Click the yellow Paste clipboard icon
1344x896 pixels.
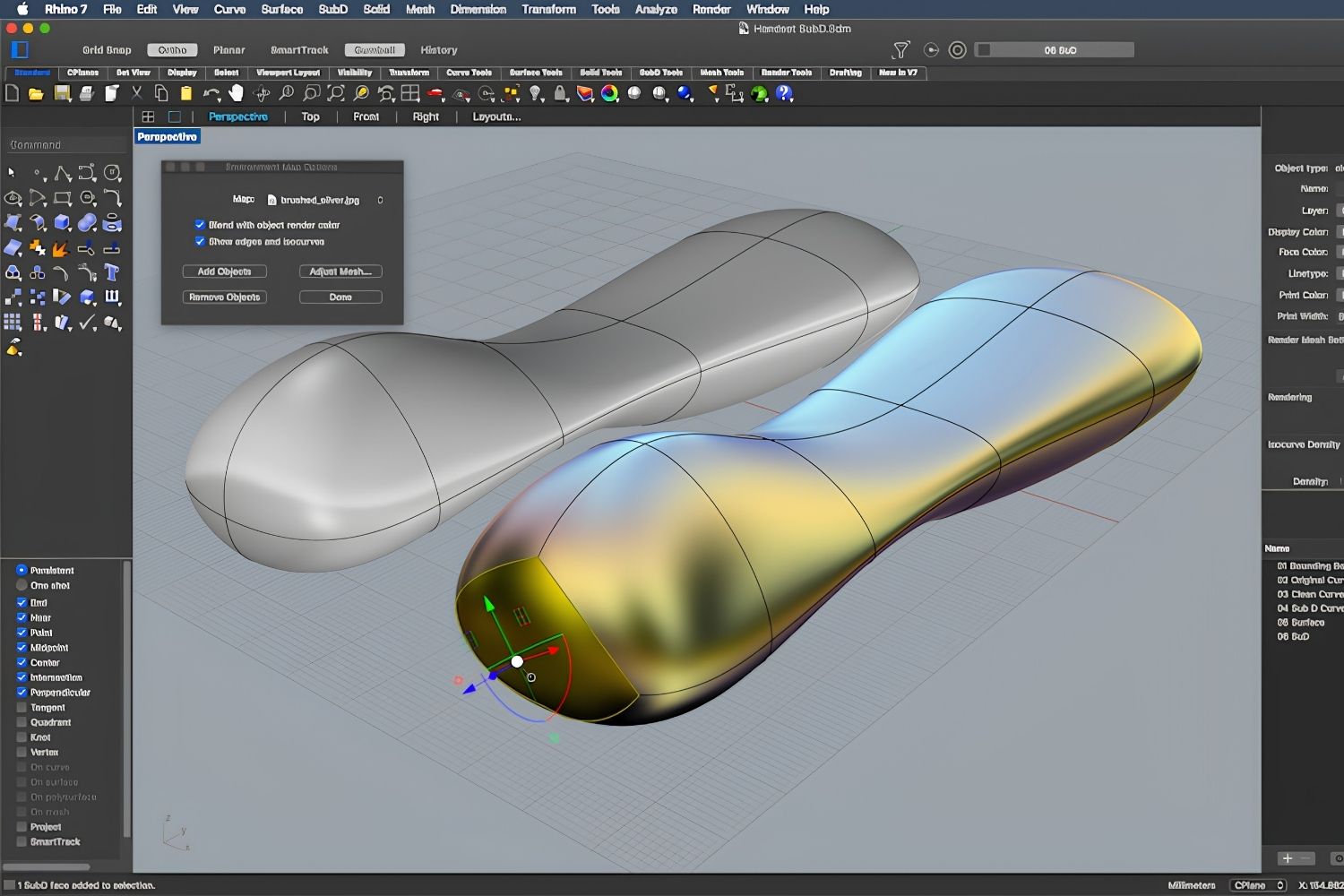point(186,93)
